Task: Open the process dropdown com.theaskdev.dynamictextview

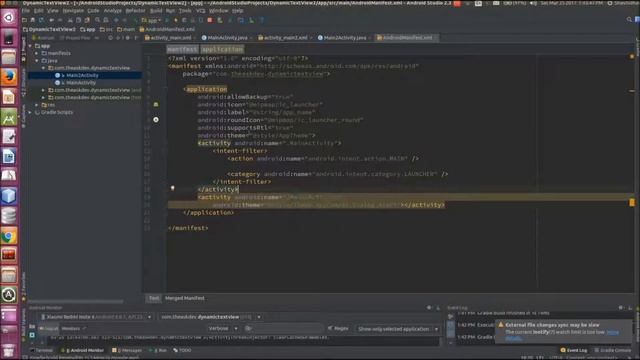Action: pos(210,317)
